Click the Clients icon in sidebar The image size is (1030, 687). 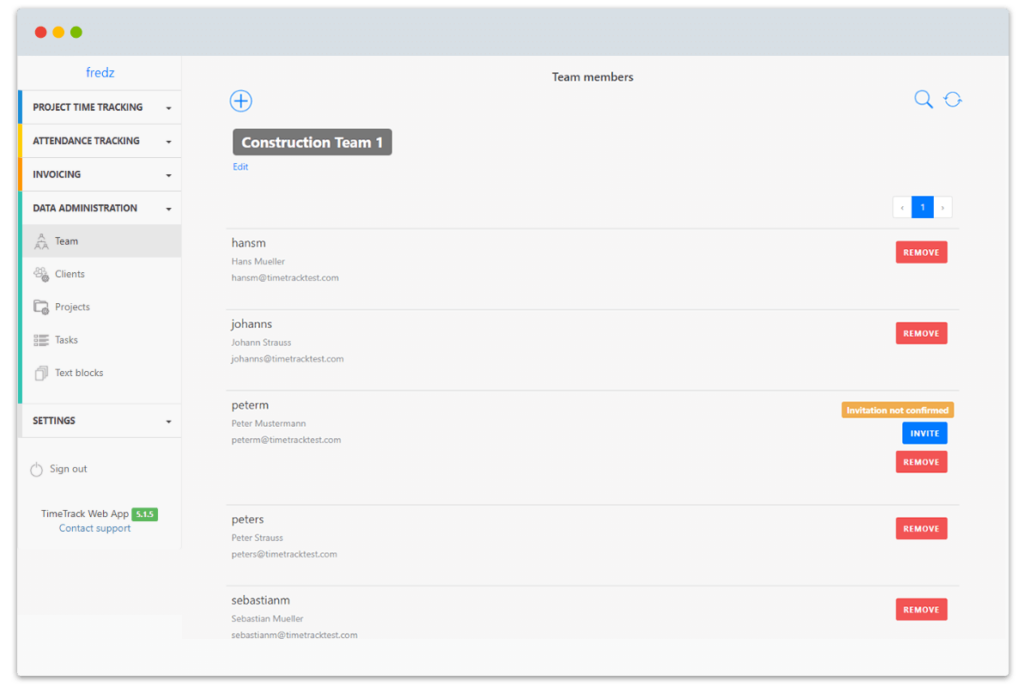coord(41,274)
